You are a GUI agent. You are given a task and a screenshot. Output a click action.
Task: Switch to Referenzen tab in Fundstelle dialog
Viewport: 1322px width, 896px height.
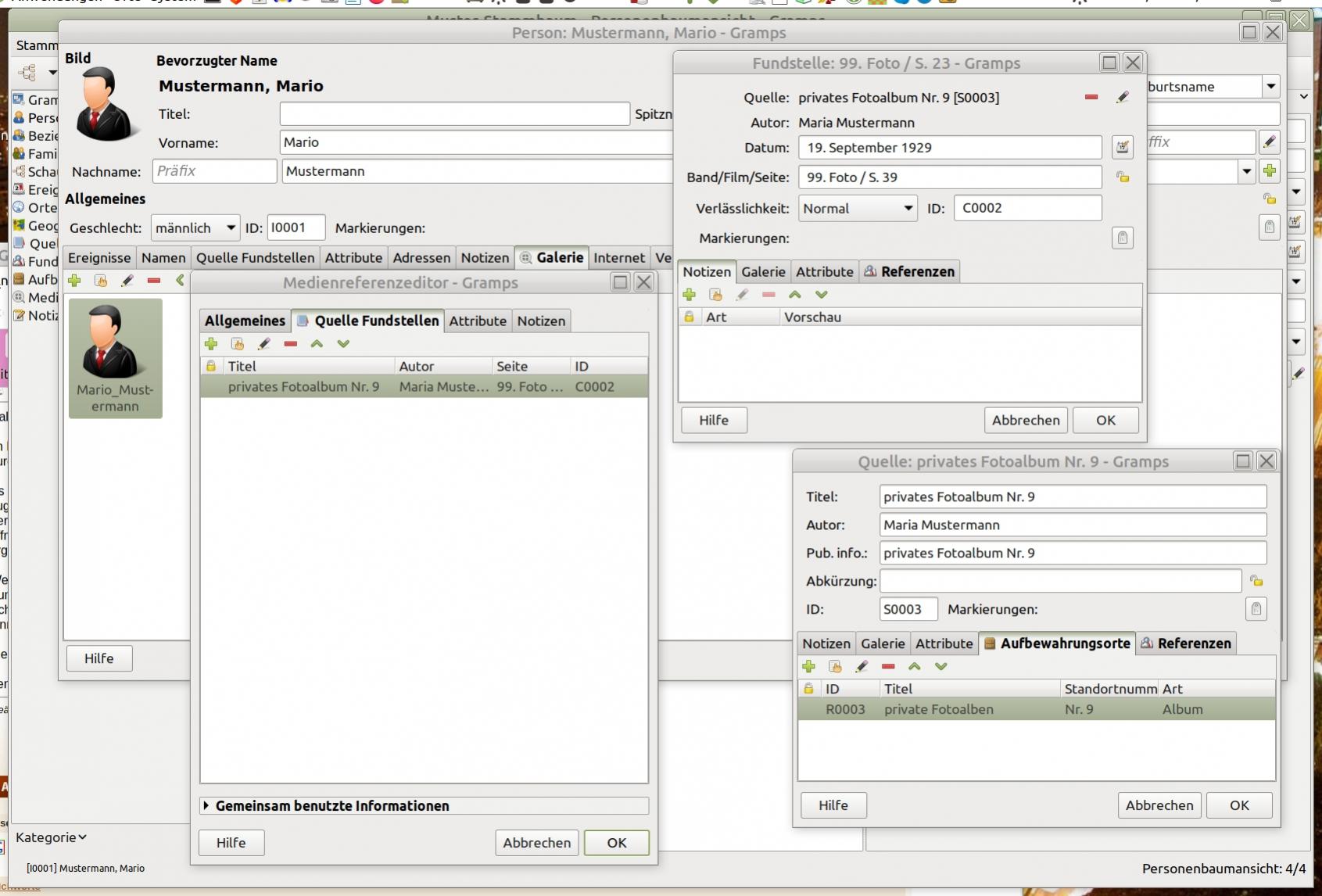(909, 272)
